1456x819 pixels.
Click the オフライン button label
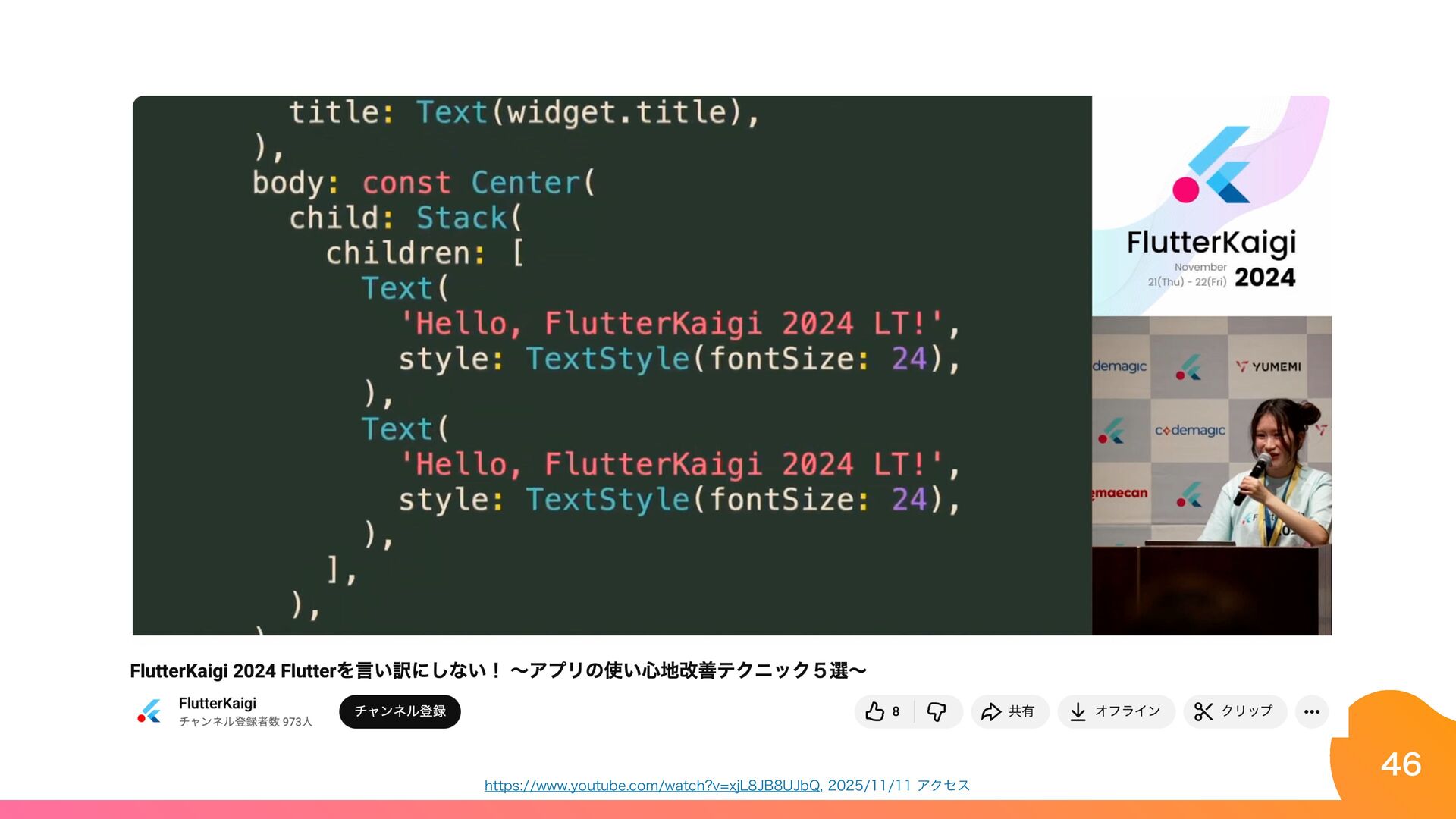pos(1127,711)
